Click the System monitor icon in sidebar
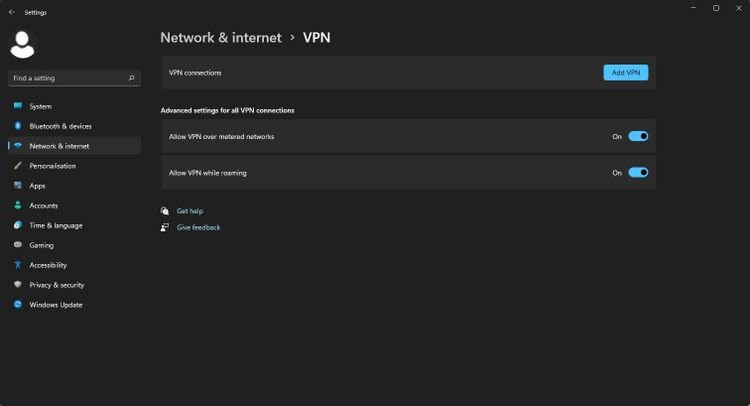The image size is (750, 406). pos(18,106)
